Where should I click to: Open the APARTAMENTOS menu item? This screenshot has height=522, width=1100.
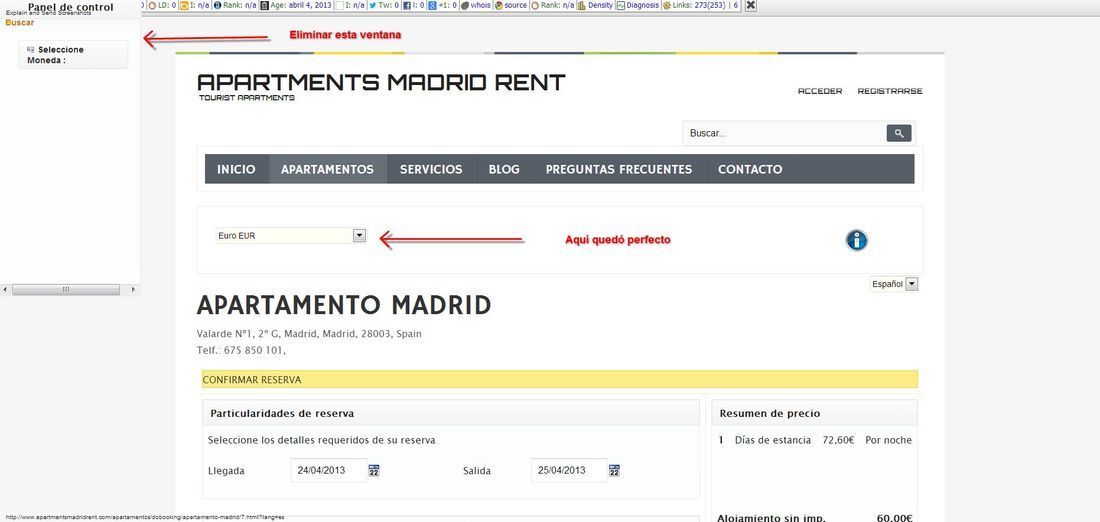(x=328, y=169)
